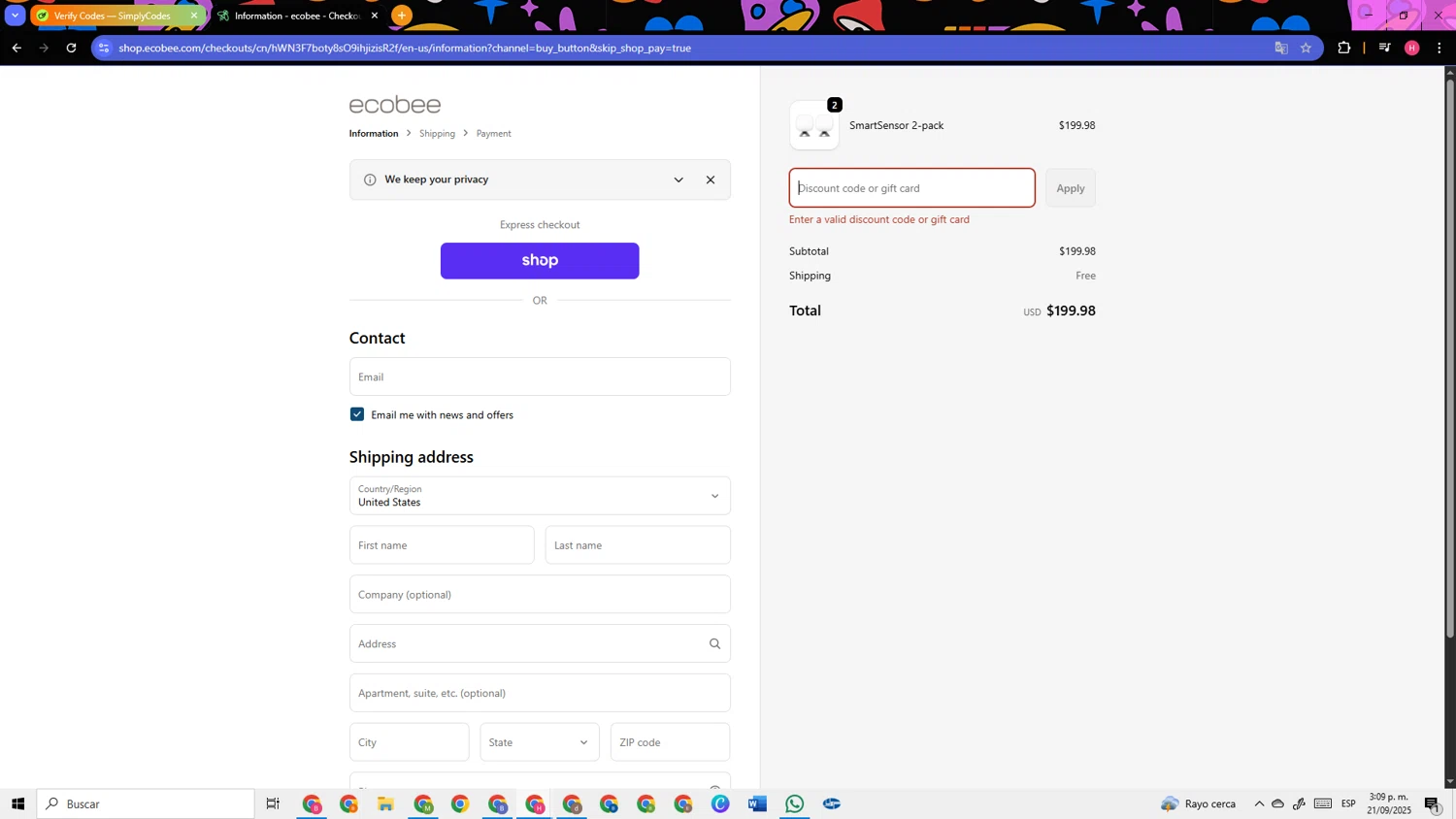Open the State dropdown
This screenshot has width=1456, height=819.
pos(540,742)
